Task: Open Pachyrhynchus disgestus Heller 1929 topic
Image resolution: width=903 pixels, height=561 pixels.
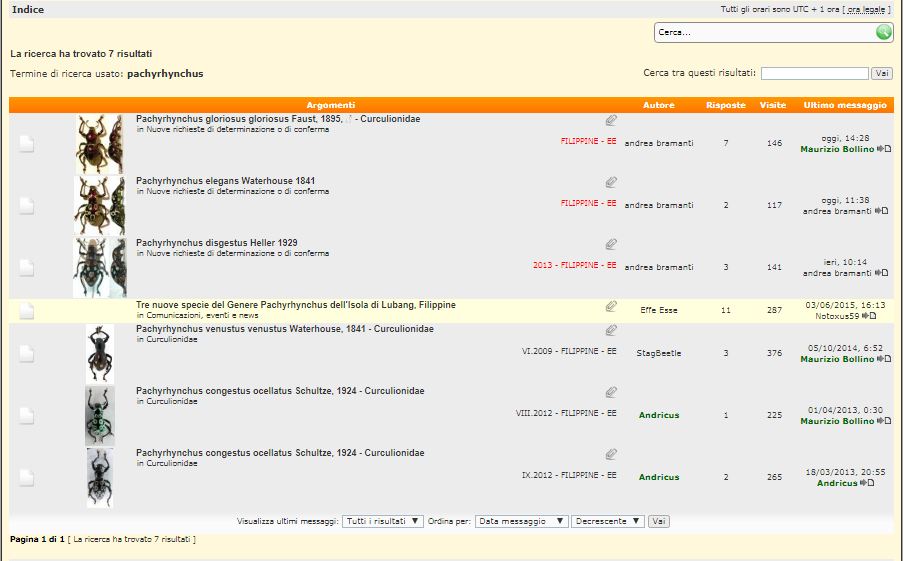Action: pyautogui.click(x=216, y=243)
